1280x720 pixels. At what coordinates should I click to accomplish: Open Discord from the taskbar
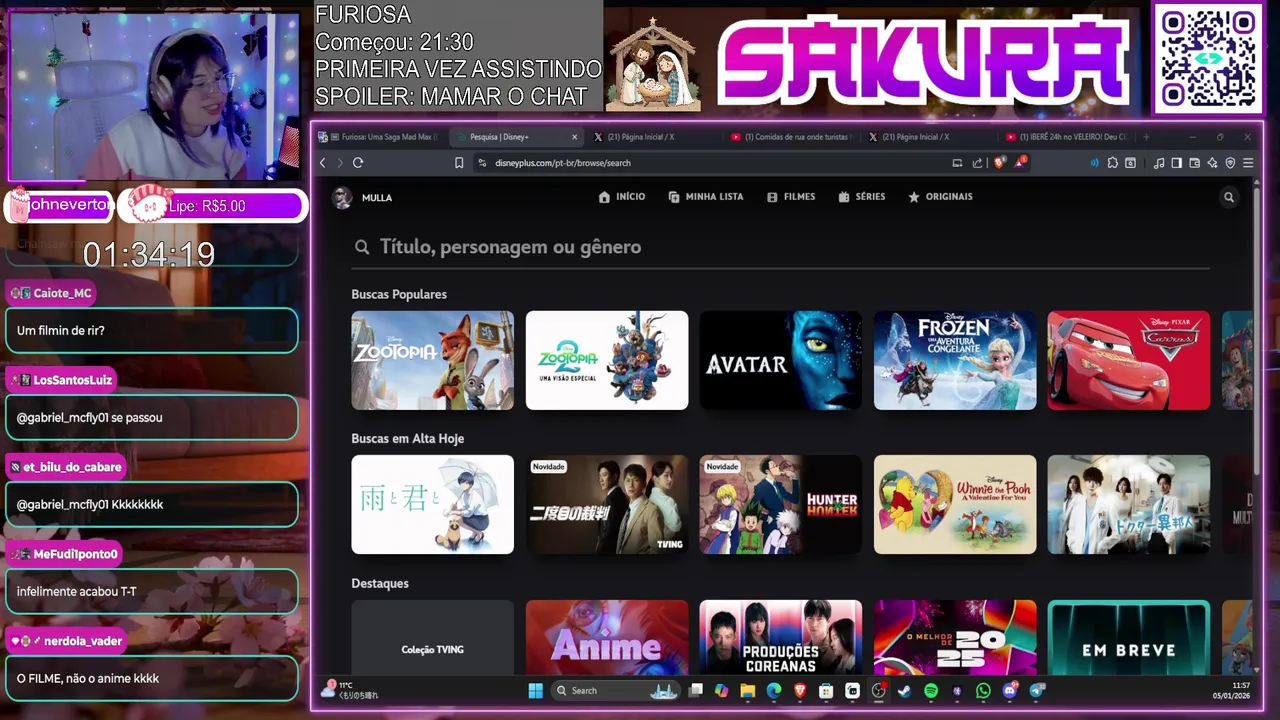click(1009, 690)
